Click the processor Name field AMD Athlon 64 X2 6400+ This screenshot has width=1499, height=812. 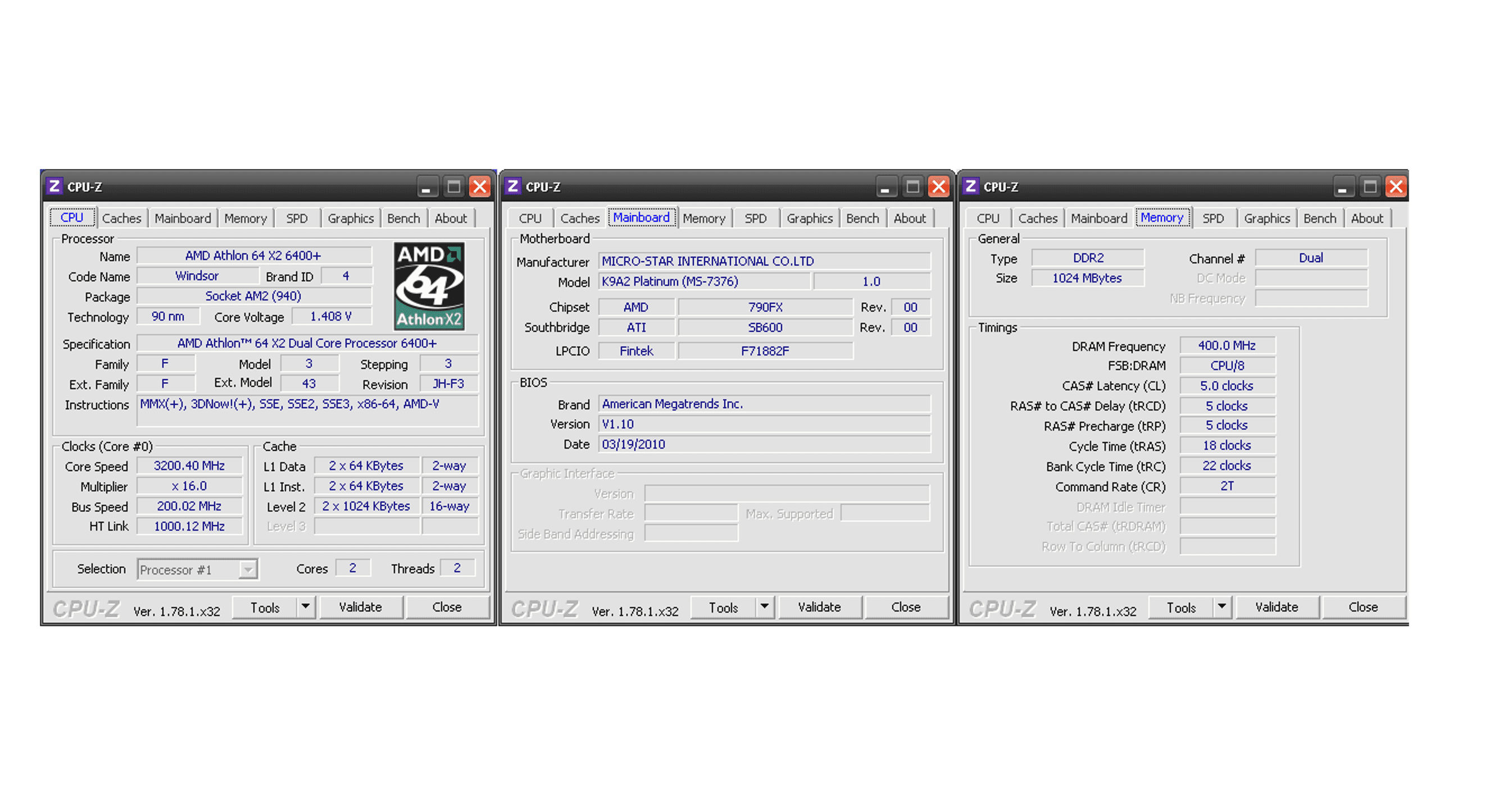coord(254,256)
